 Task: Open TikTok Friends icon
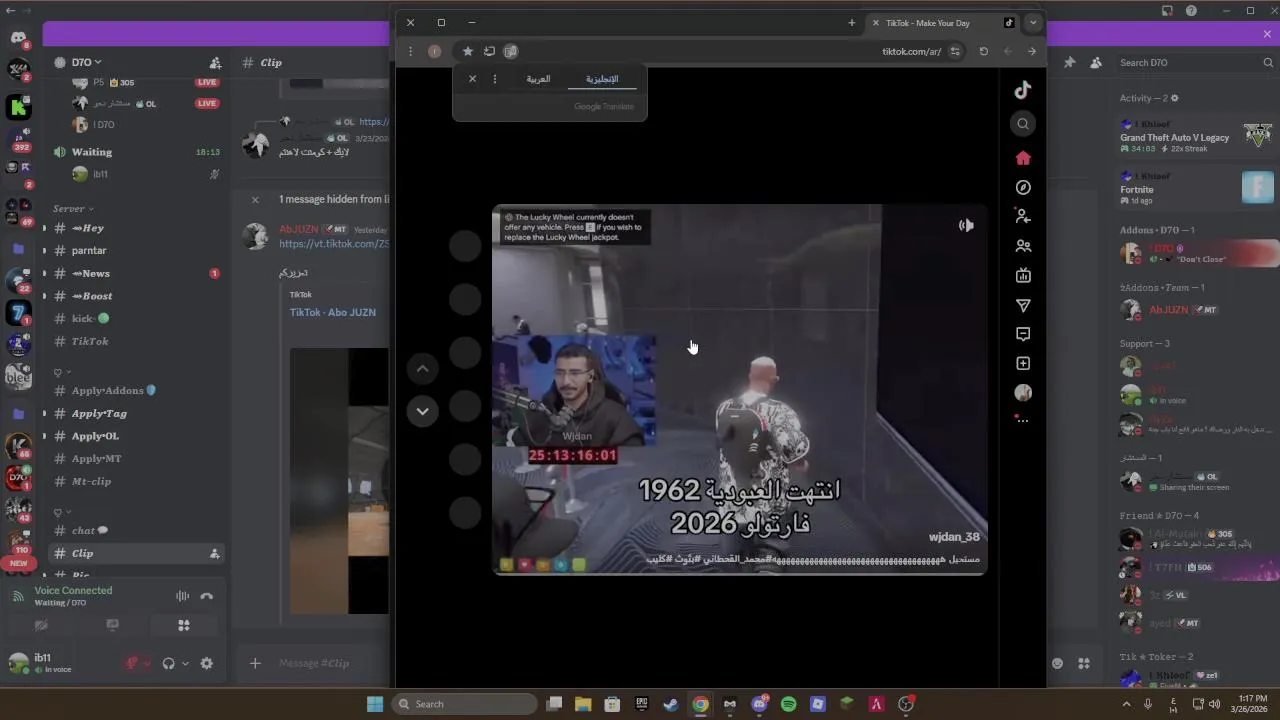point(1022,246)
